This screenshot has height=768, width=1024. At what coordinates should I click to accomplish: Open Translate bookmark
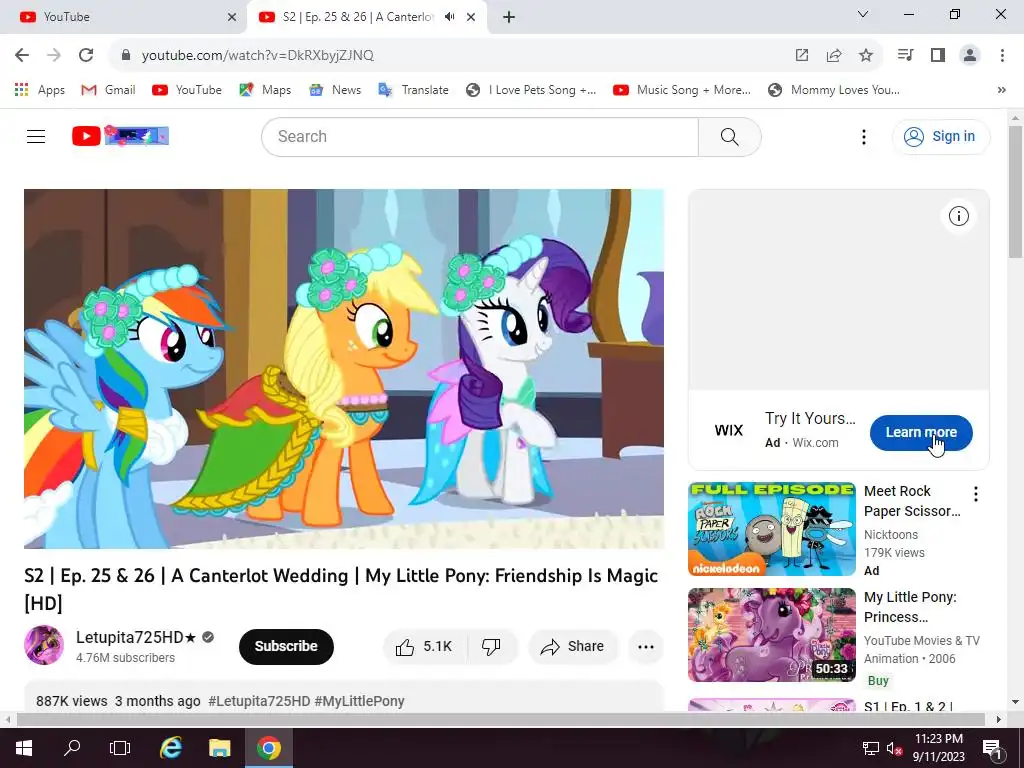click(413, 90)
